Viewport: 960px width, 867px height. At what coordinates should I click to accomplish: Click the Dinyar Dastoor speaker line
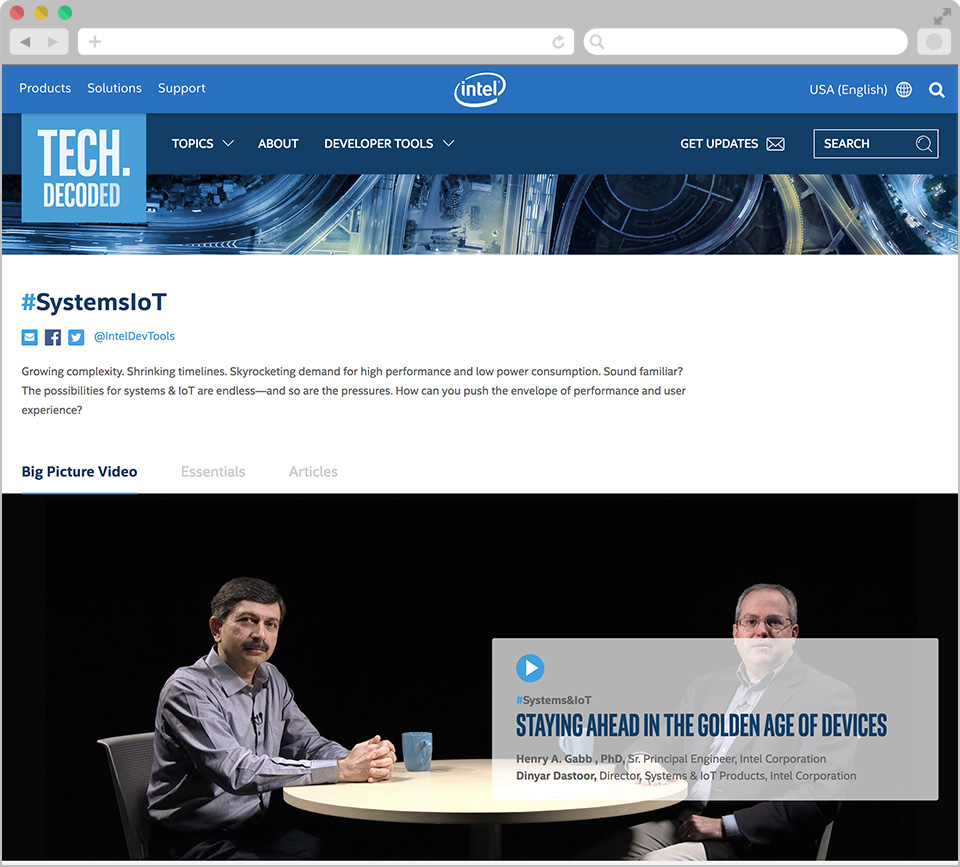pos(686,776)
